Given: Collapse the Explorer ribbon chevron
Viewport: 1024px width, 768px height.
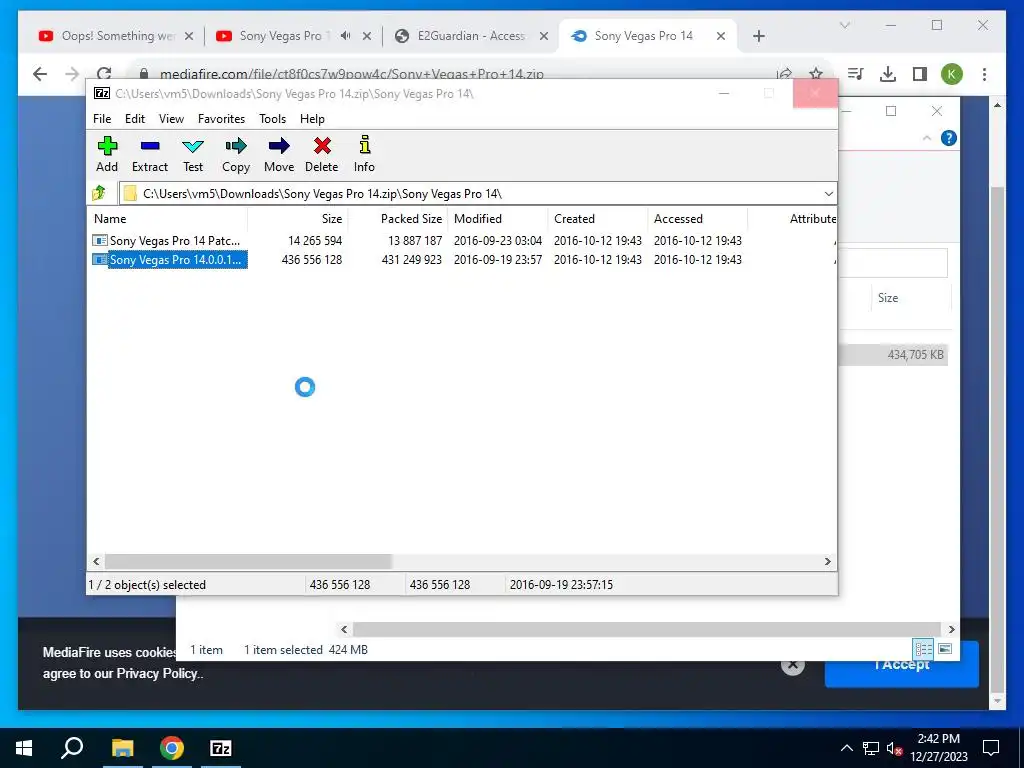Looking at the screenshot, I should coord(927,138).
